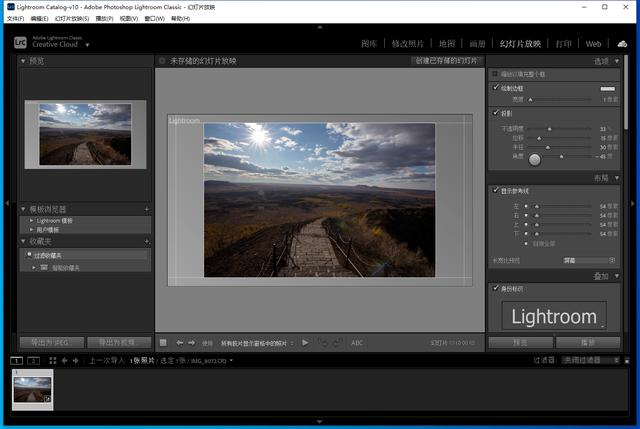The image size is (640, 429).
Task: Expand the 用户模板 (User Templates) folder
Action: tap(32, 229)
